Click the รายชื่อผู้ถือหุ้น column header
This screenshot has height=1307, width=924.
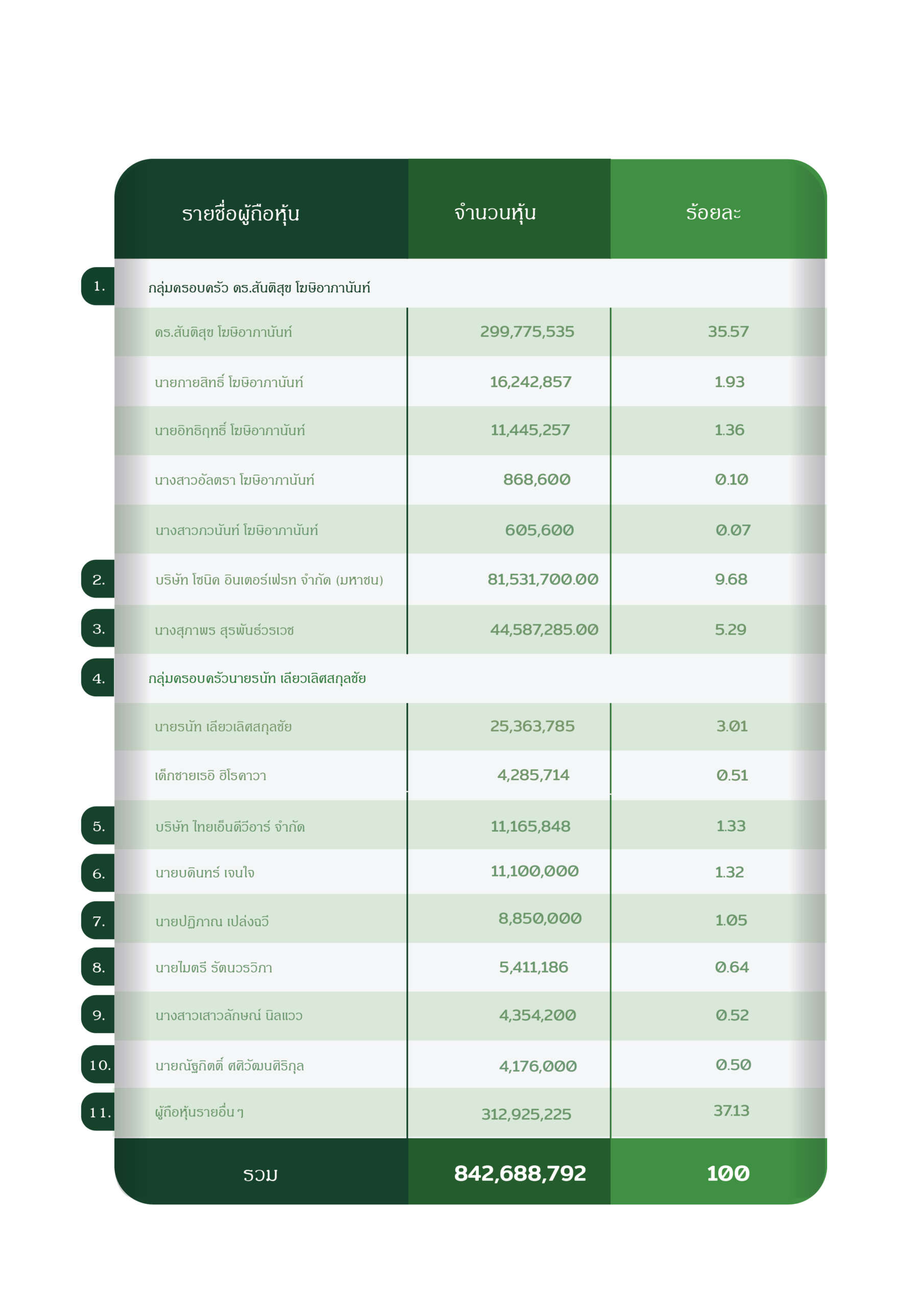[x=240, y=213]
